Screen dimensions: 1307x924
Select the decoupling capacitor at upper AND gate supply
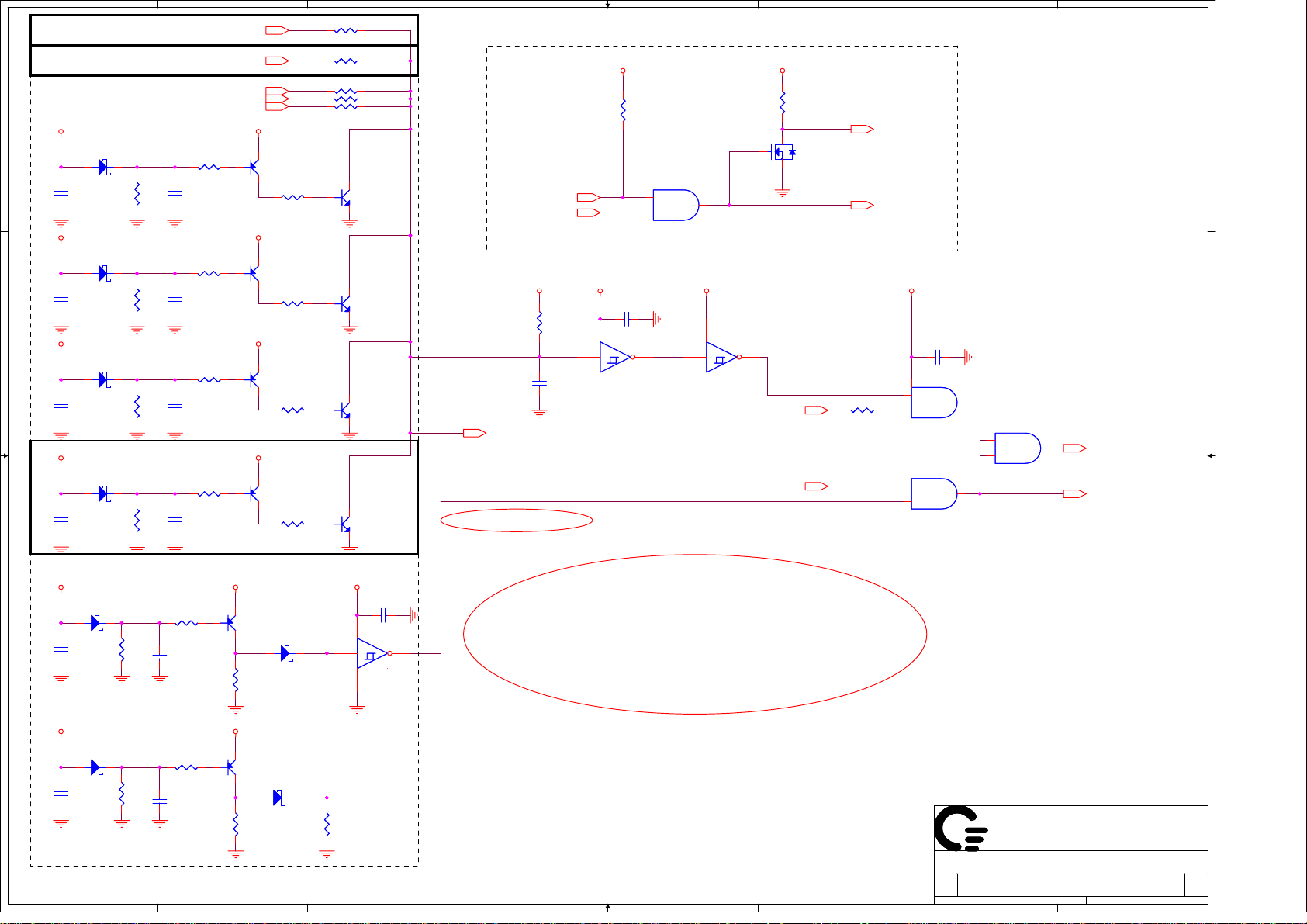(x=939, y=357)
